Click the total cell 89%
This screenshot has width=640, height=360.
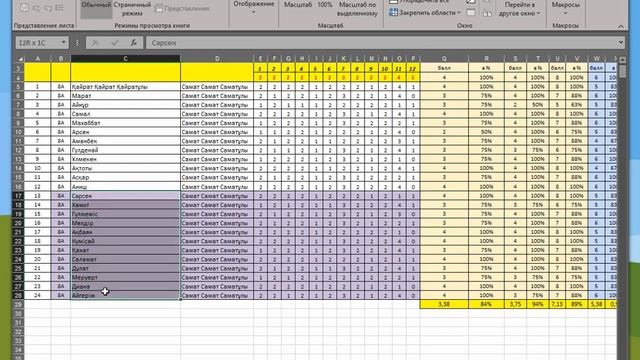[x=577, y=304]
